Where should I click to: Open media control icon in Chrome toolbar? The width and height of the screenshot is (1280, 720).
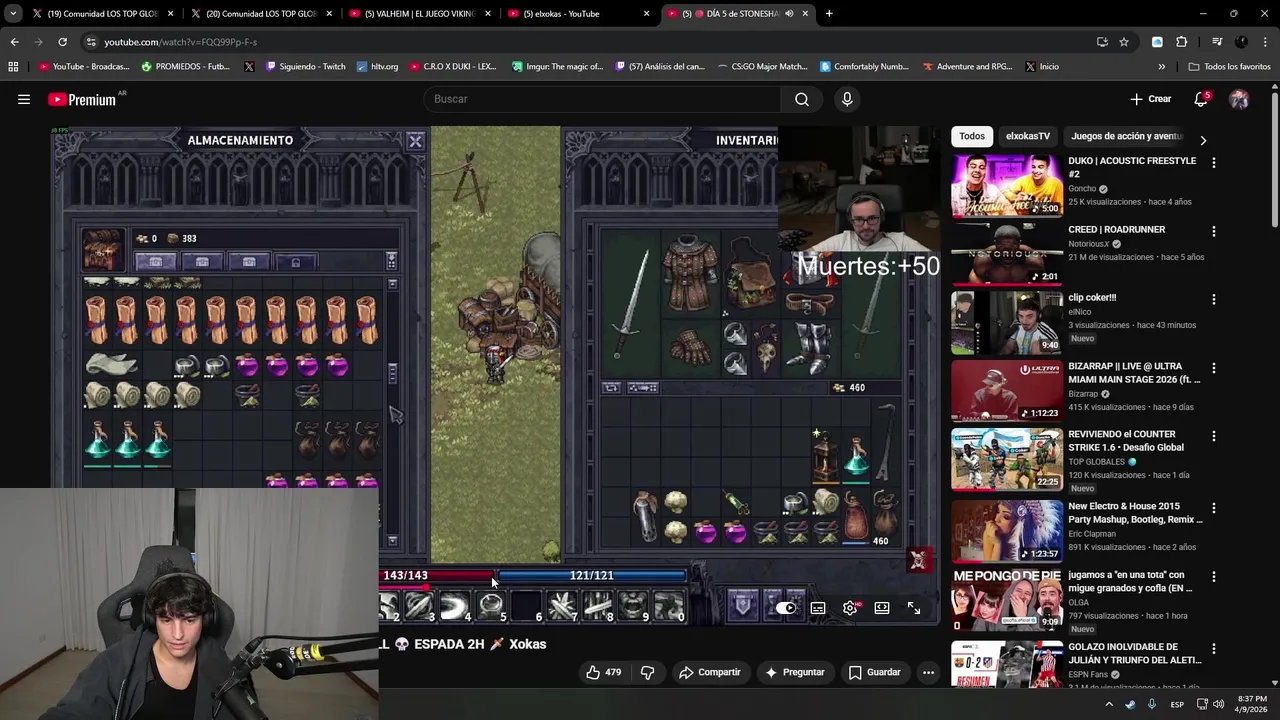pyautogui.click(x=1217, y=42)
